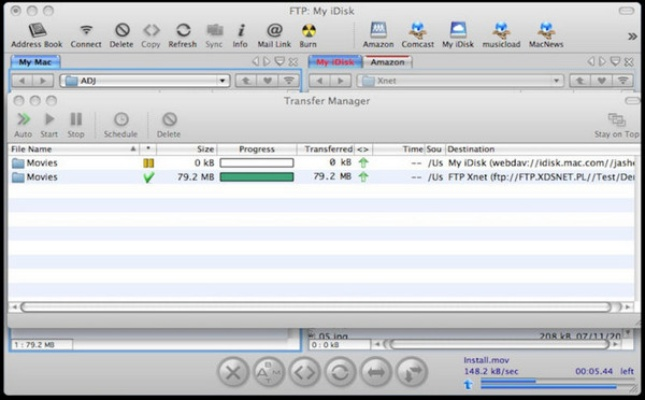The width and height of the screenshot is (645, 400).
Task: Click the round cancel X button at bottom
Action: (232, 373)
